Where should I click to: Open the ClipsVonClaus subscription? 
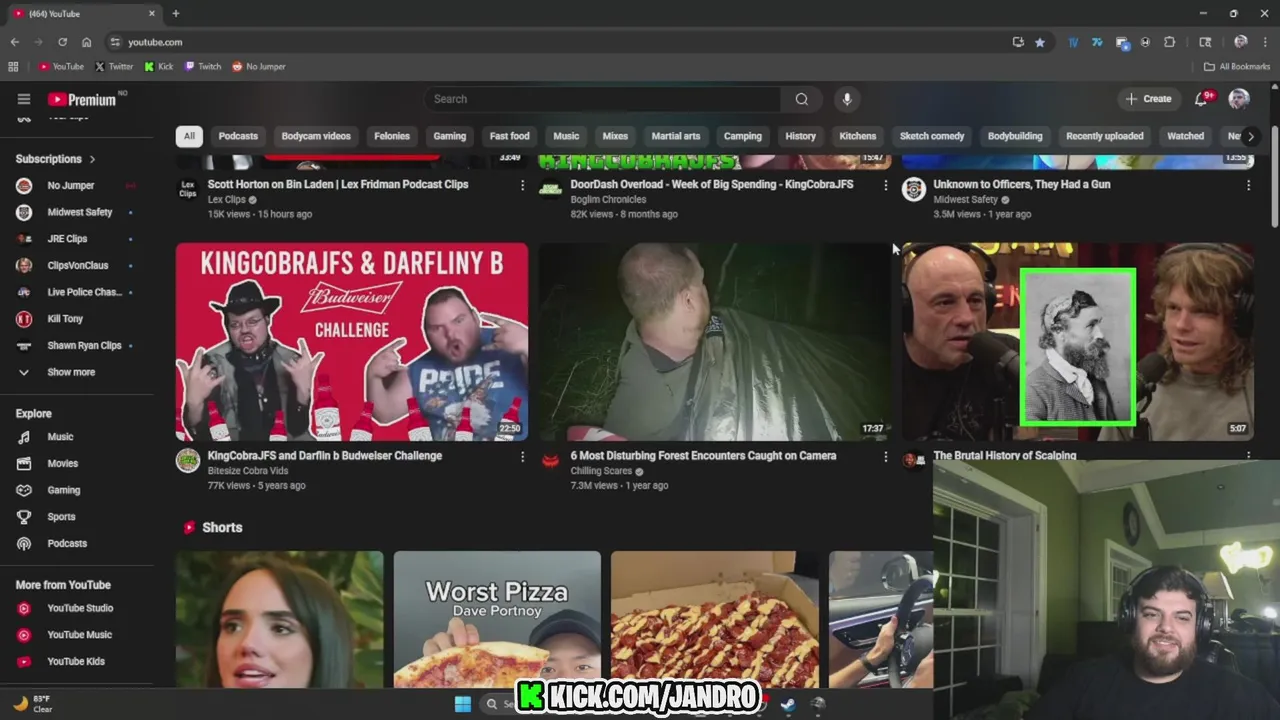(x=77, y=265)
